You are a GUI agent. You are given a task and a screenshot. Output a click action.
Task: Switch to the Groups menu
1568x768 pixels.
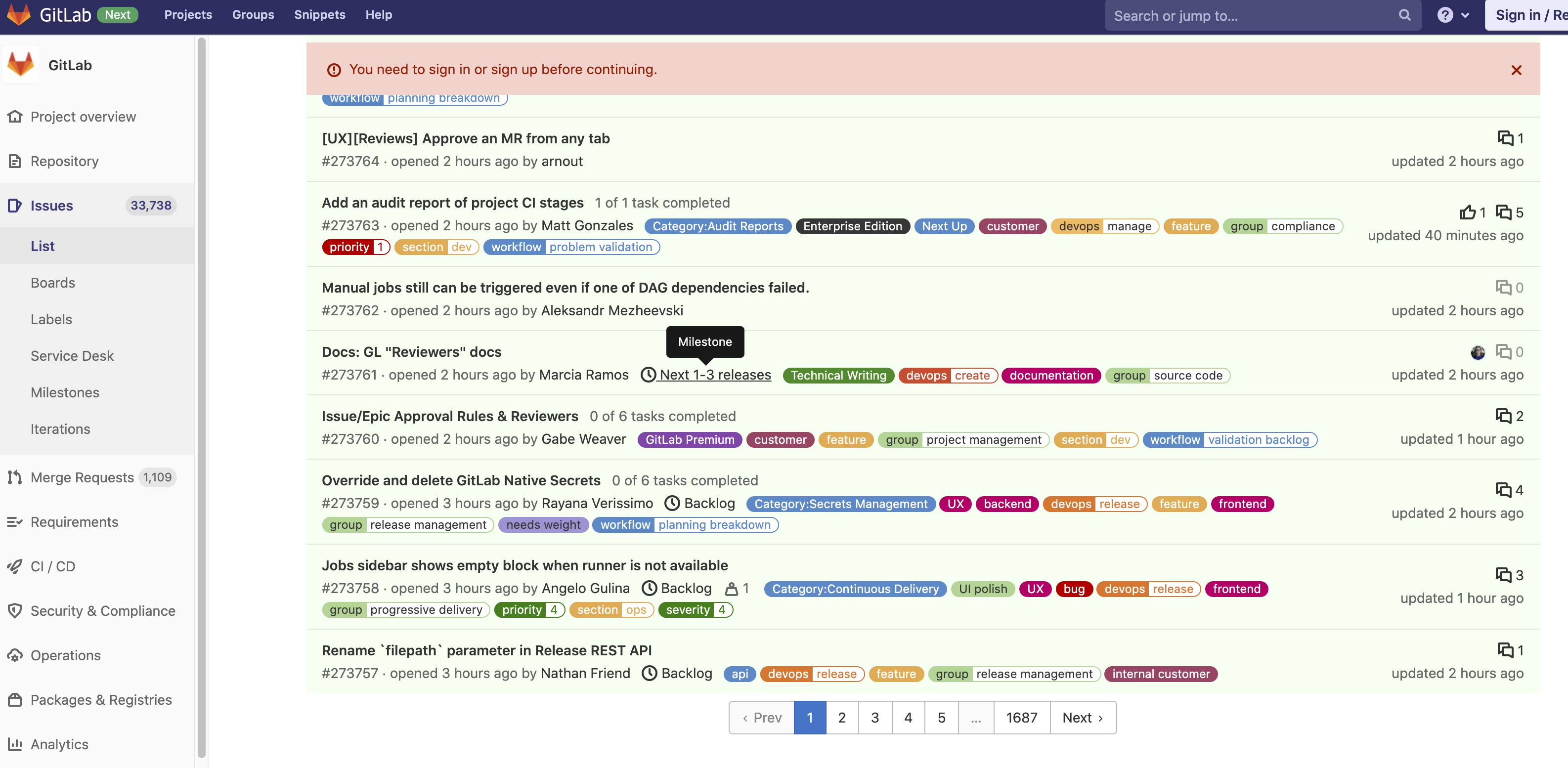pos(253,15)
